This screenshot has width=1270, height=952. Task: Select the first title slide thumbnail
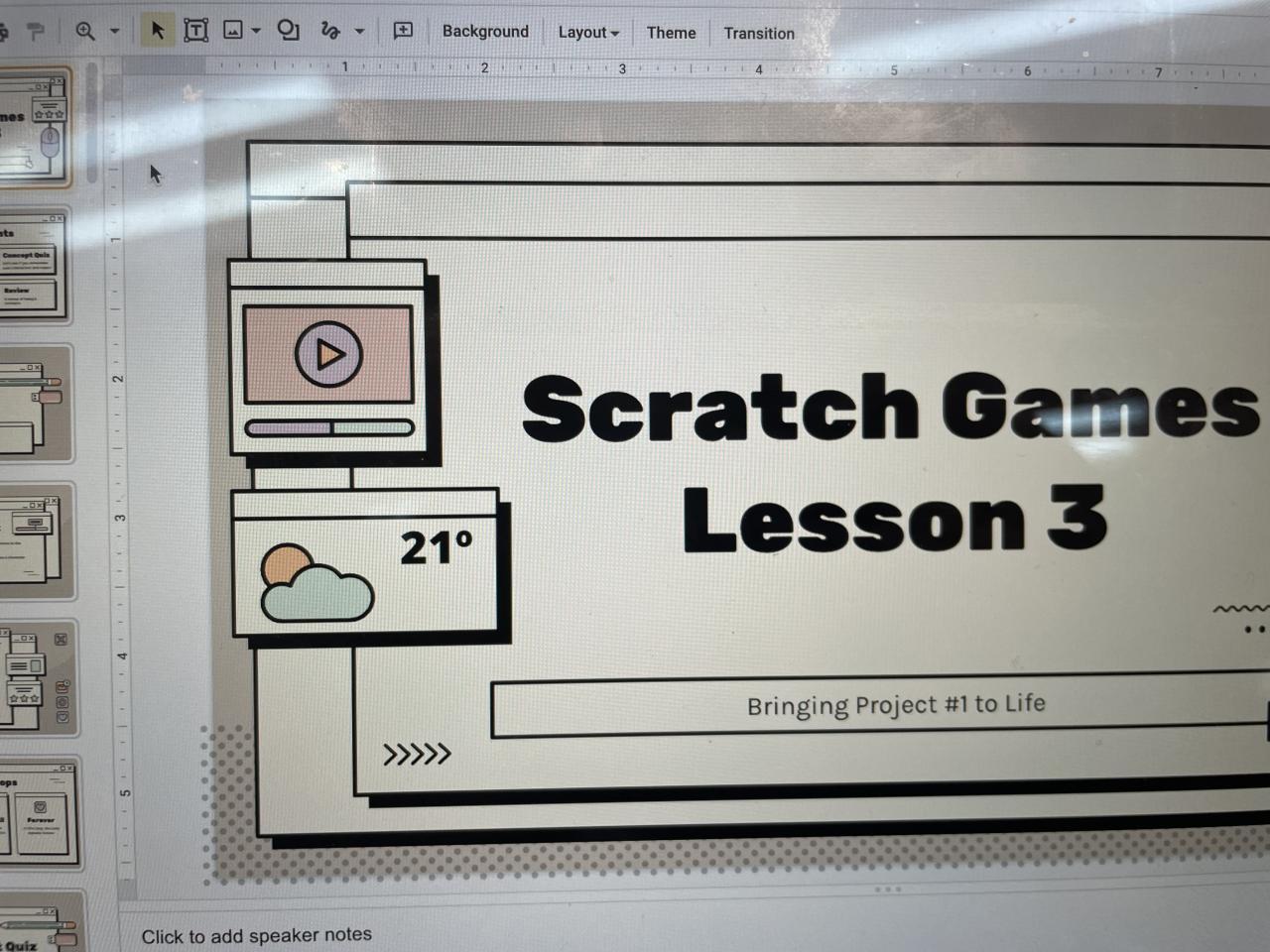pyautogui.click(x=35, y=129)
